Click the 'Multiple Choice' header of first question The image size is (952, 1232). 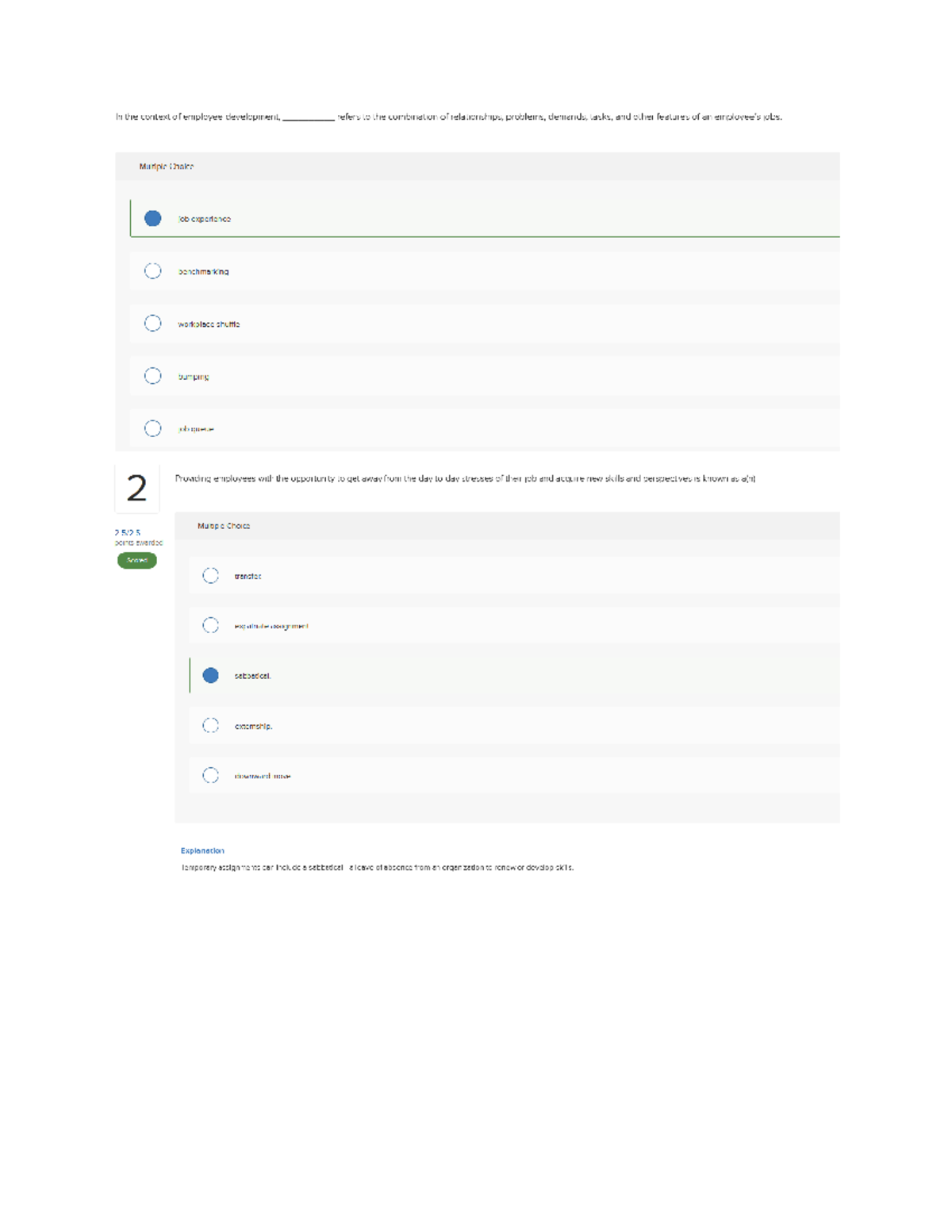(x=167, y=167)
